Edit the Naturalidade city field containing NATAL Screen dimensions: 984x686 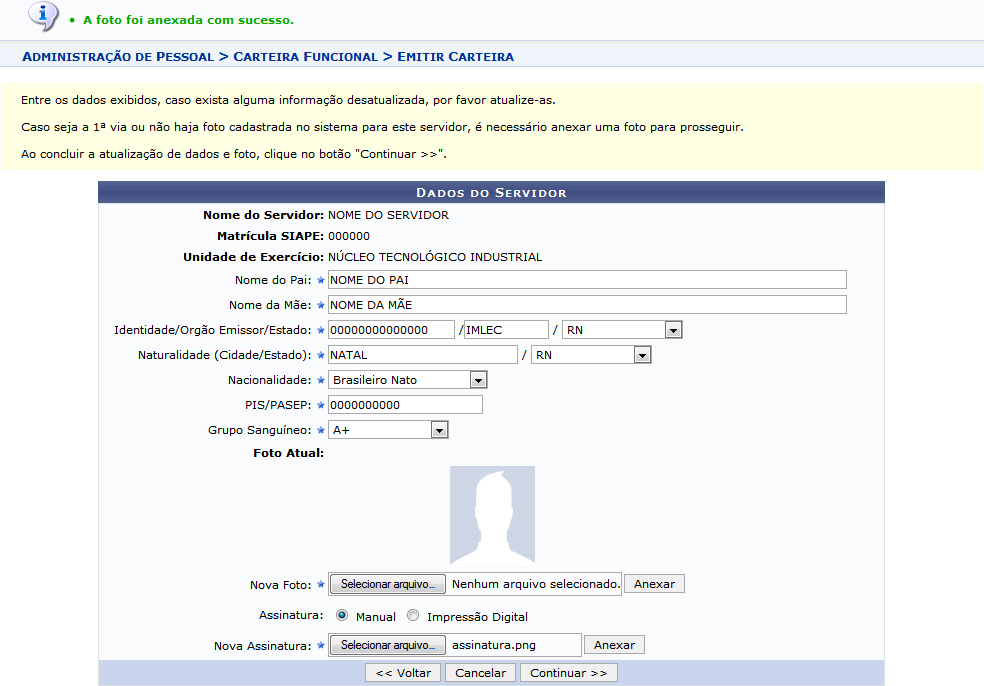[422, 355]
